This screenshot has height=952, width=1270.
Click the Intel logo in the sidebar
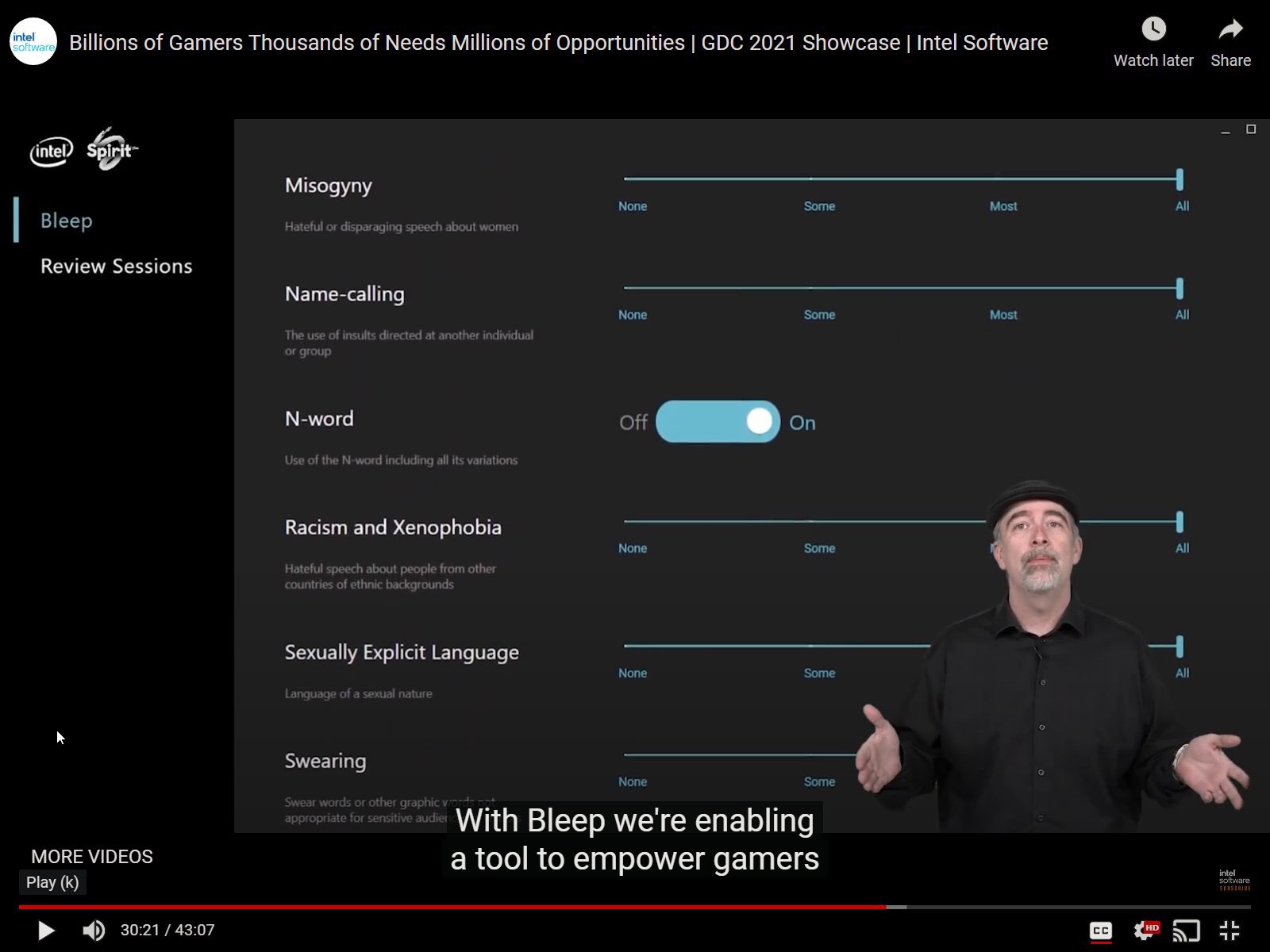click(x=52, y=151)
